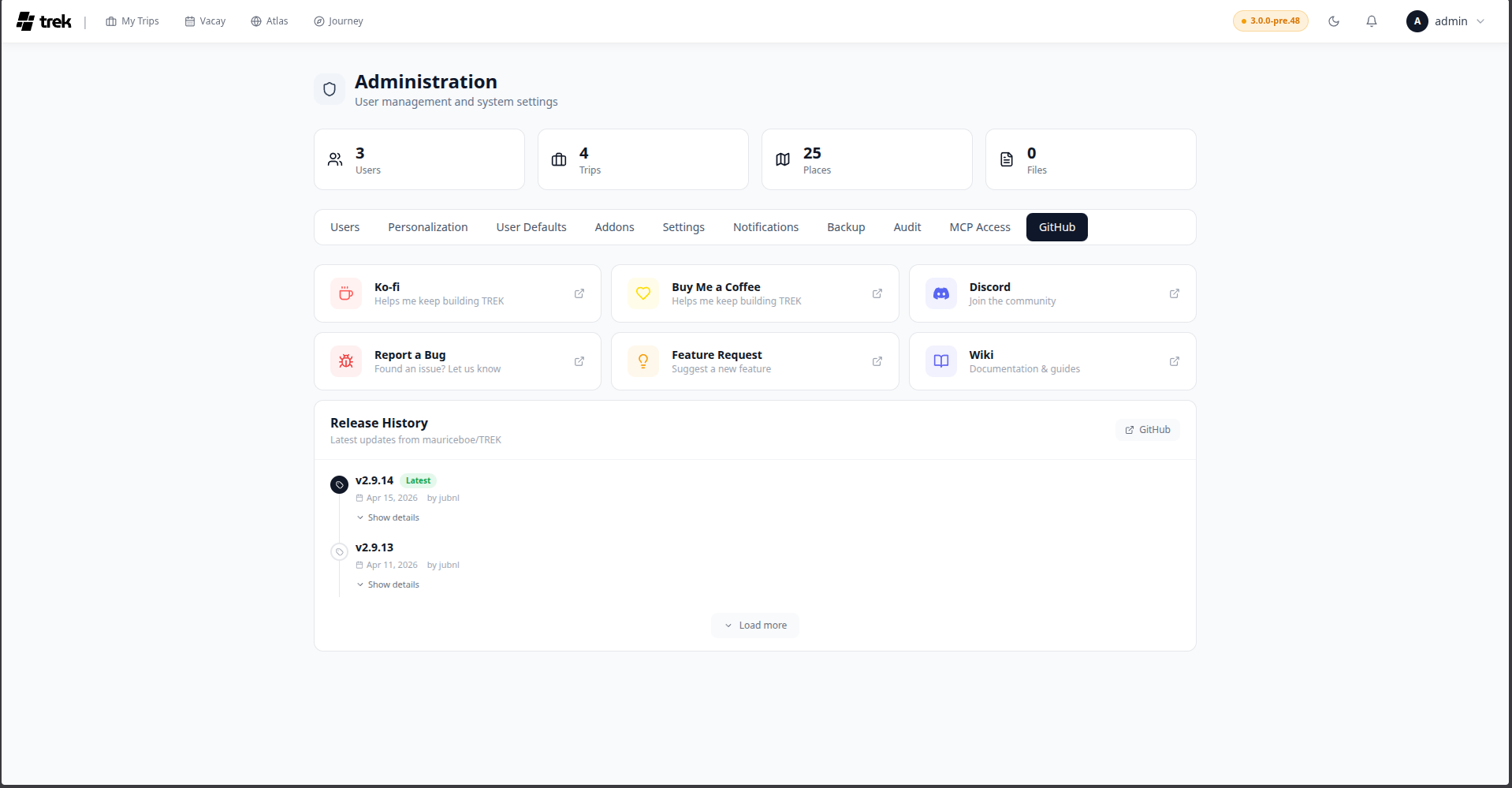Image resolution: width=1512 pixels, height=788 pixels.
Task: Switch to the Users tab
Action: point(344,227)
